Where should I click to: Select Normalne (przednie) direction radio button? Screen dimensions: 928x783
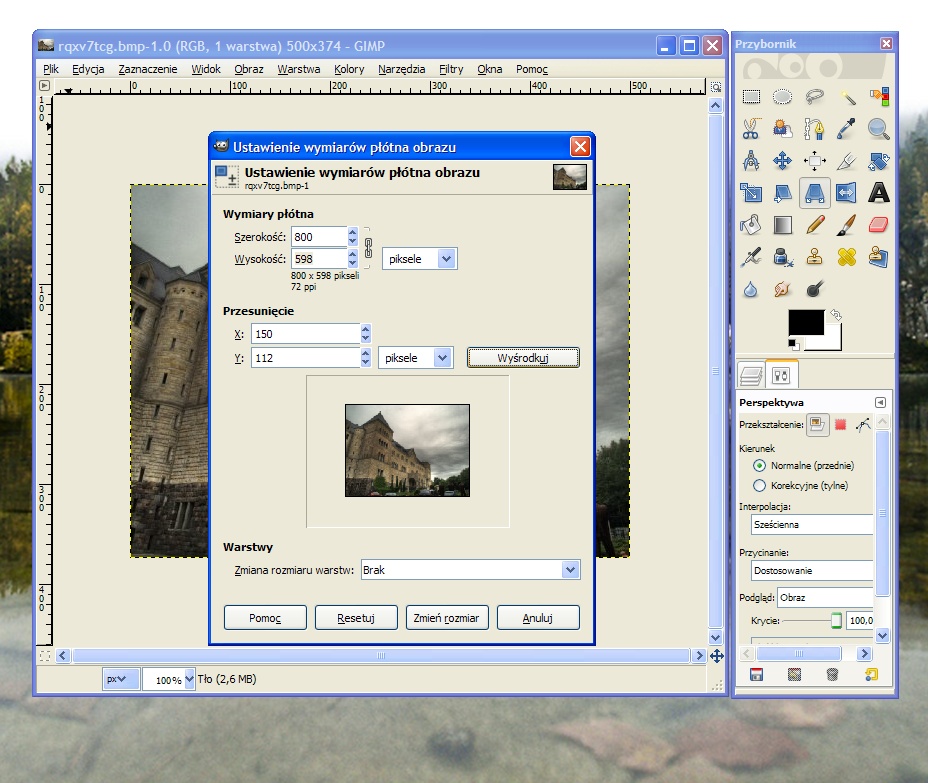[x=759, y=466]
